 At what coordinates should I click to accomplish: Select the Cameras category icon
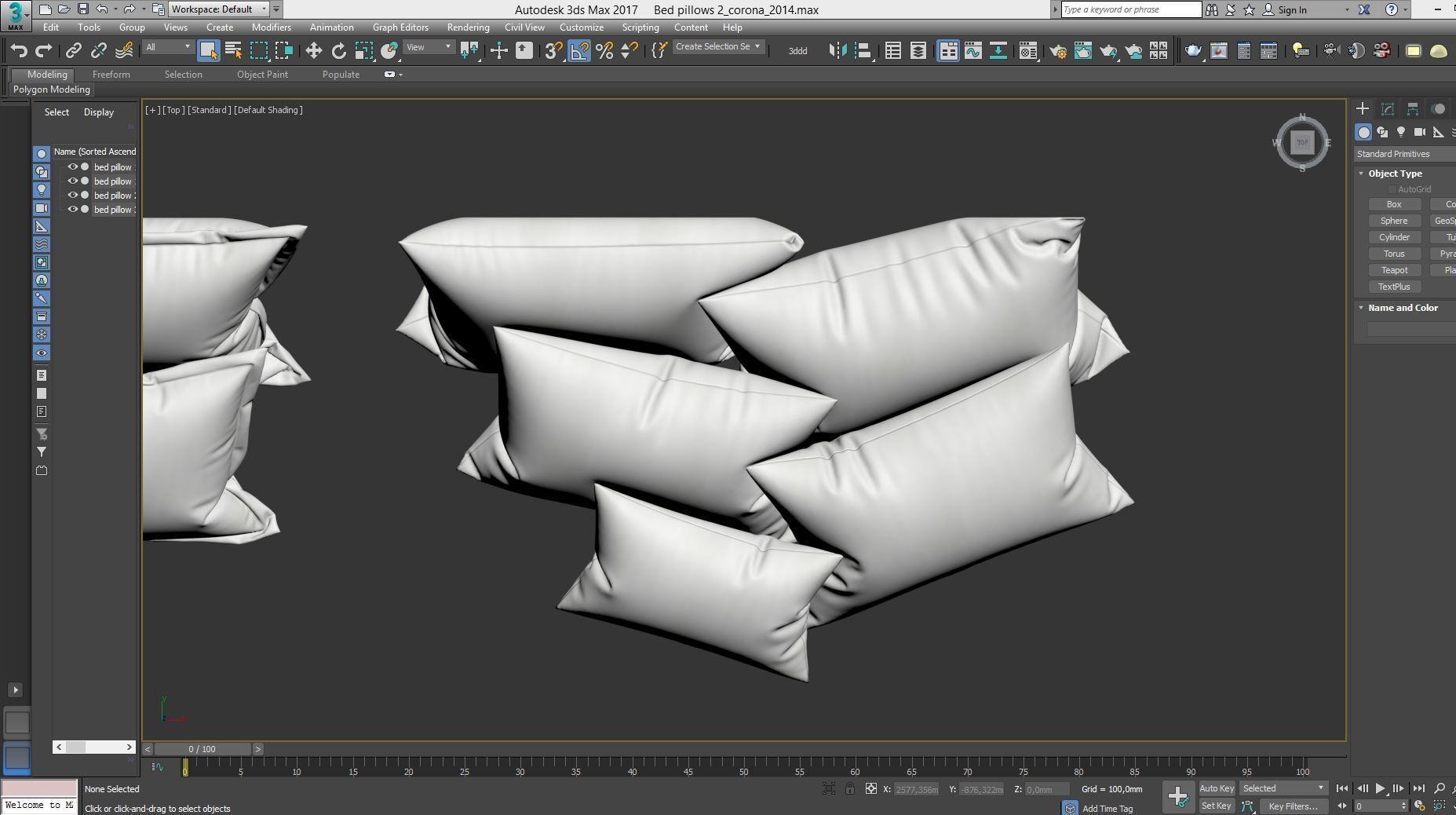[1420, 132]
